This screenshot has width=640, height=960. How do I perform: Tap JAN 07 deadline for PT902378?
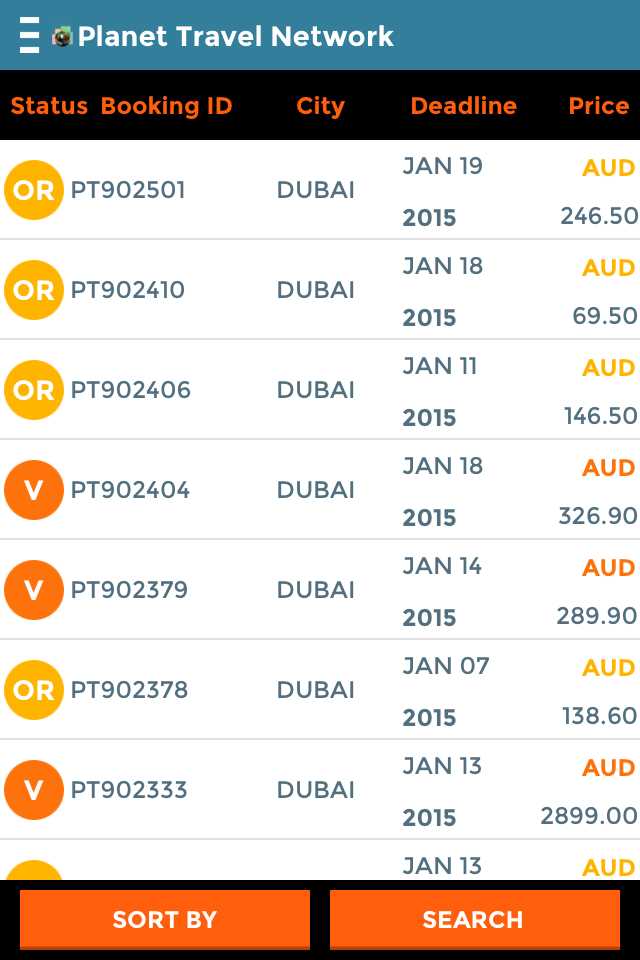(446, 666)
